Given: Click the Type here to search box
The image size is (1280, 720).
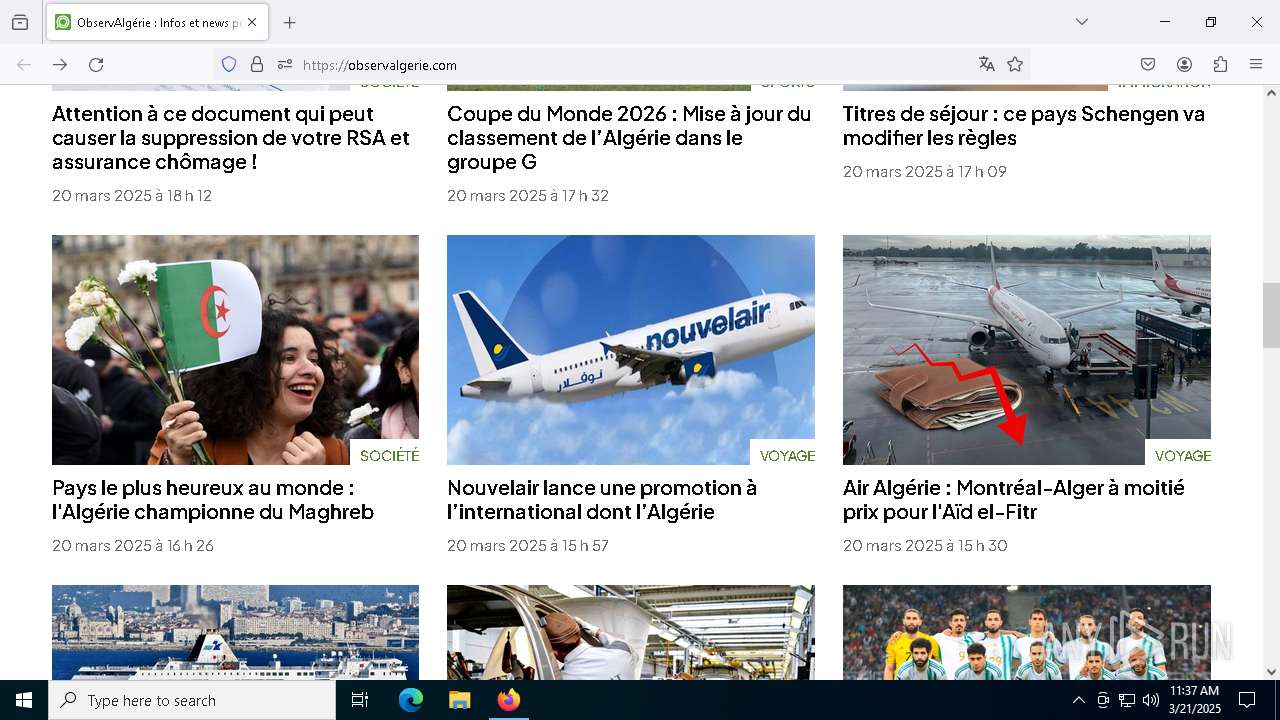Looking at the screenshot, I should 192,700.
